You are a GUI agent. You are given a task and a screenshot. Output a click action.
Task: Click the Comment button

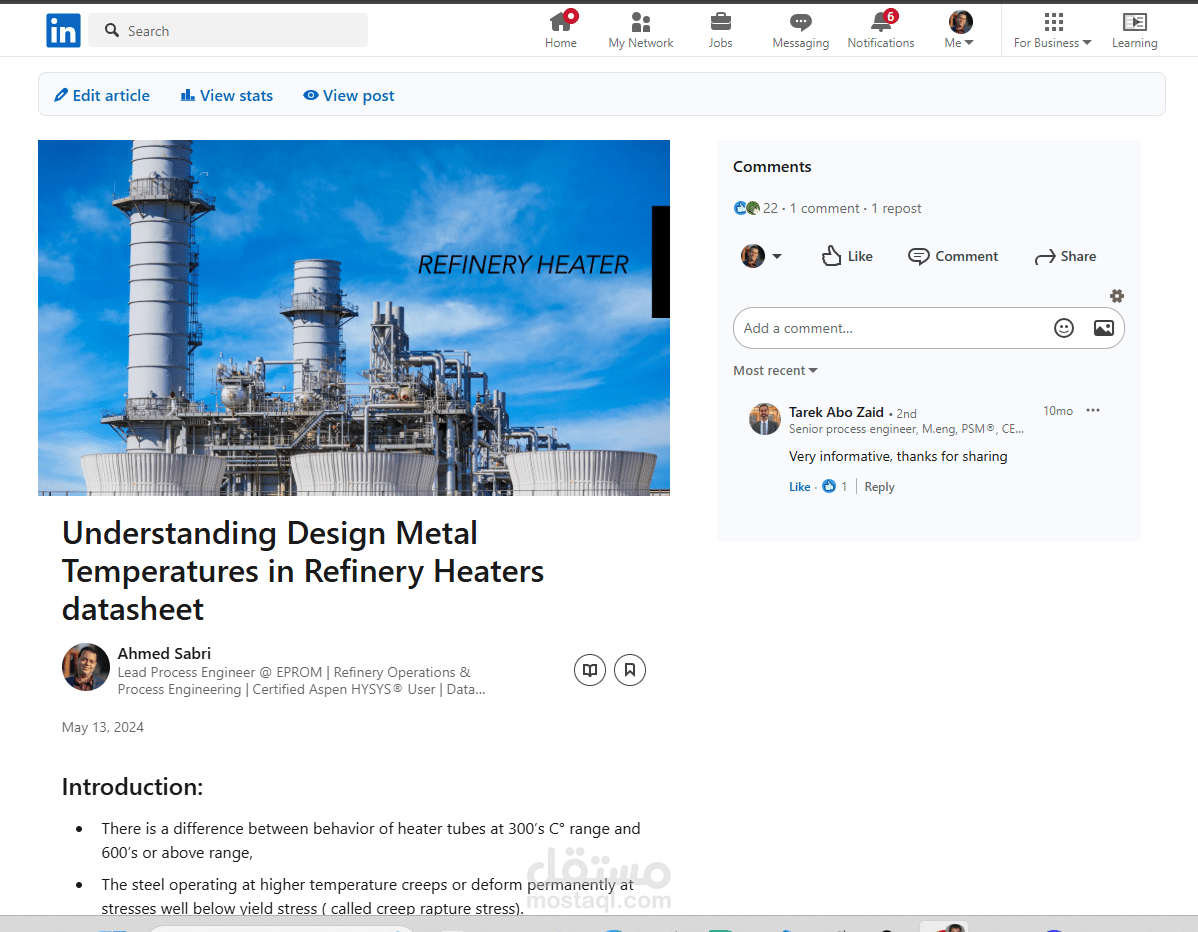953,256
